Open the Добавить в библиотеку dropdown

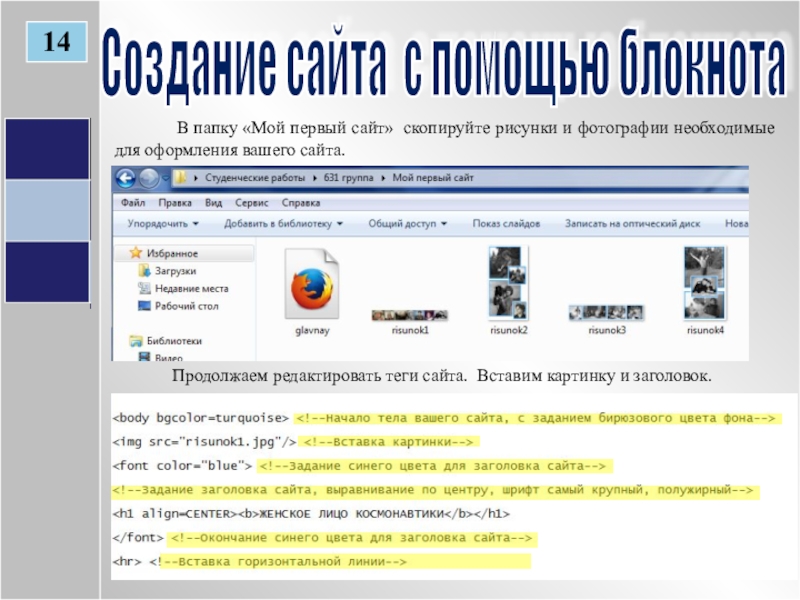(283, 223)
